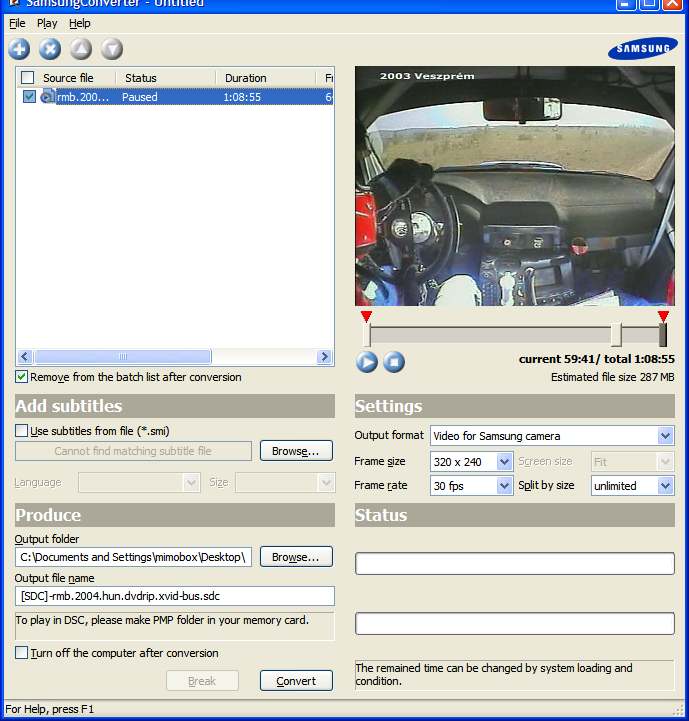The image size is (689, 721).
Task: Toggle Remove from the batch list after conversion
Action: tap(21, 377)
